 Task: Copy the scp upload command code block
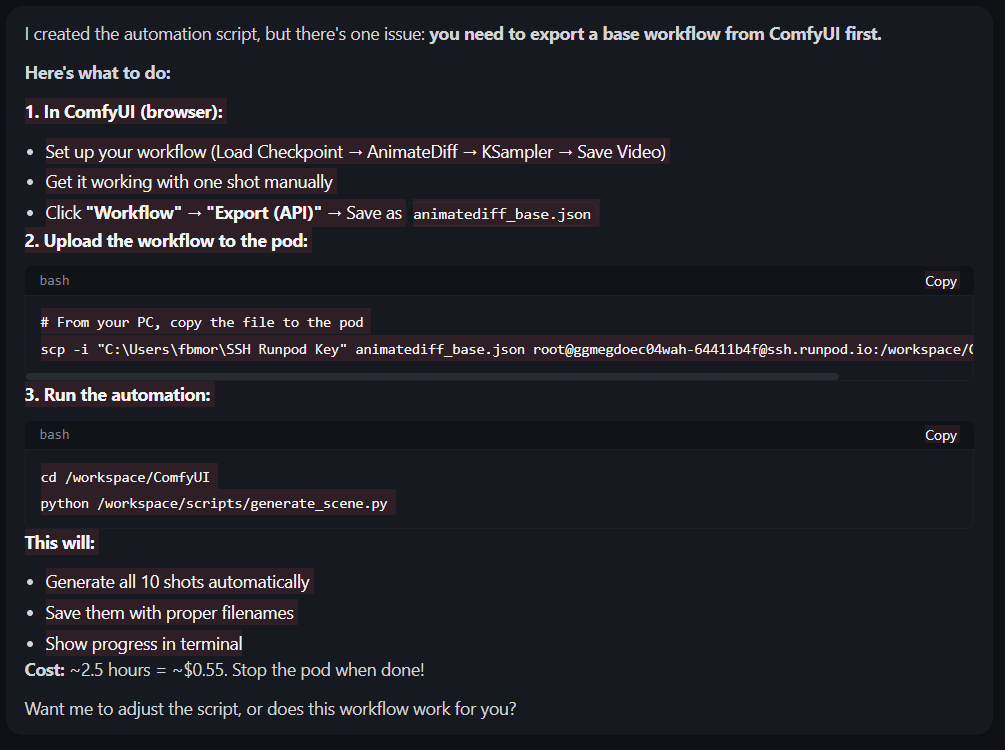point(940,281)
